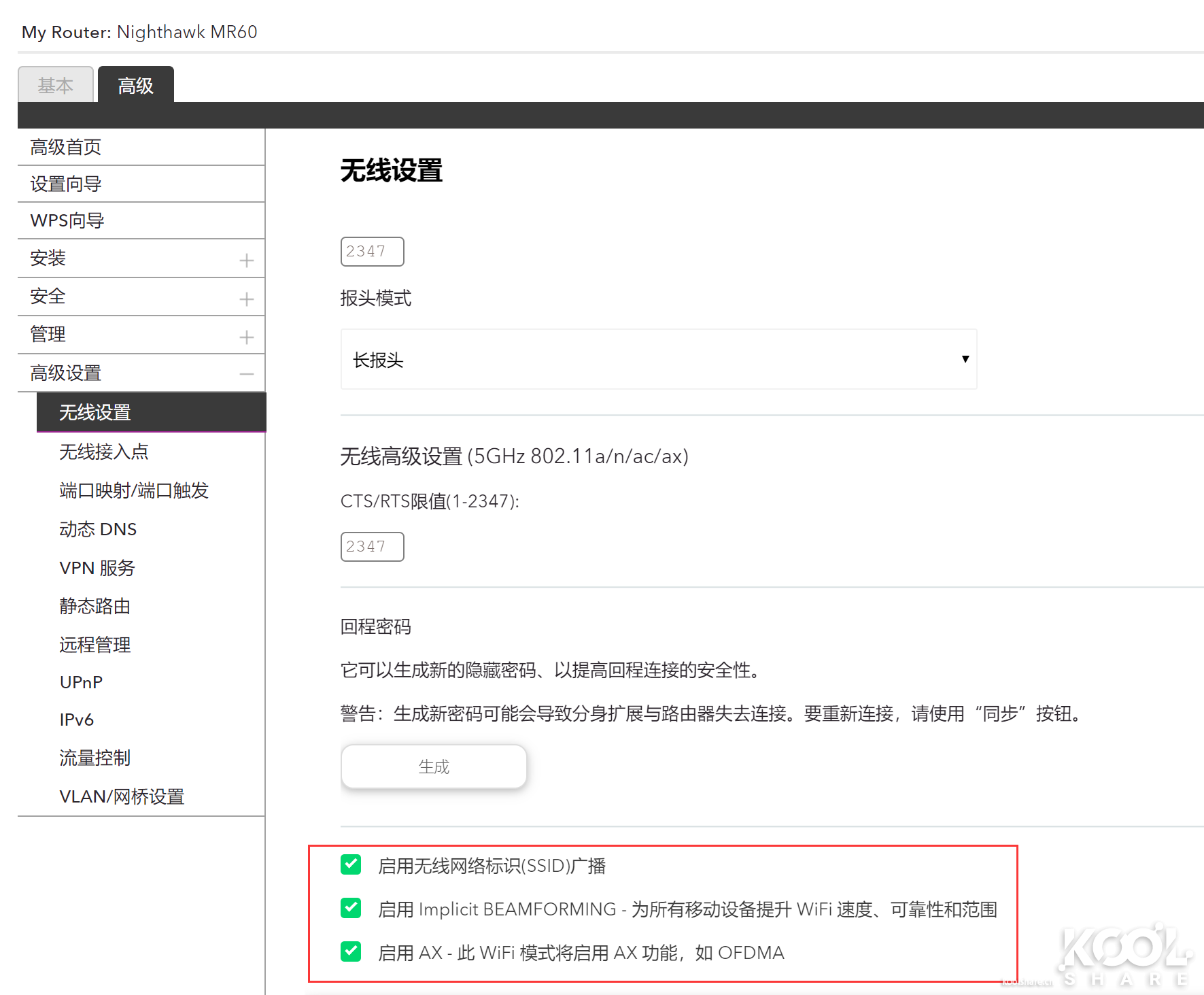Go to 流量控制 page
This screenshot has height=995, width=1204.
(94, 758)
